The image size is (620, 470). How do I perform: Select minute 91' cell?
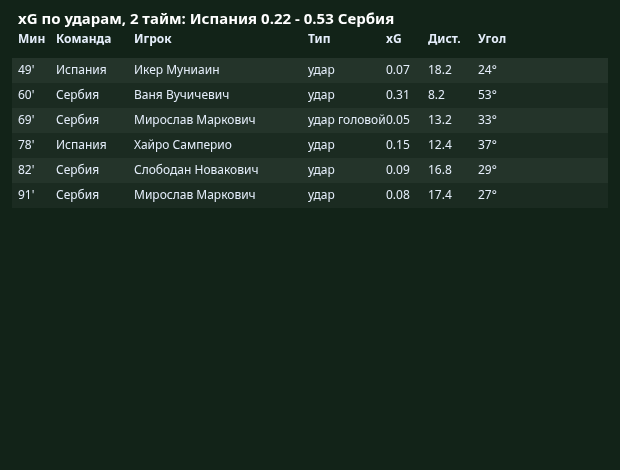coord(26,195)
